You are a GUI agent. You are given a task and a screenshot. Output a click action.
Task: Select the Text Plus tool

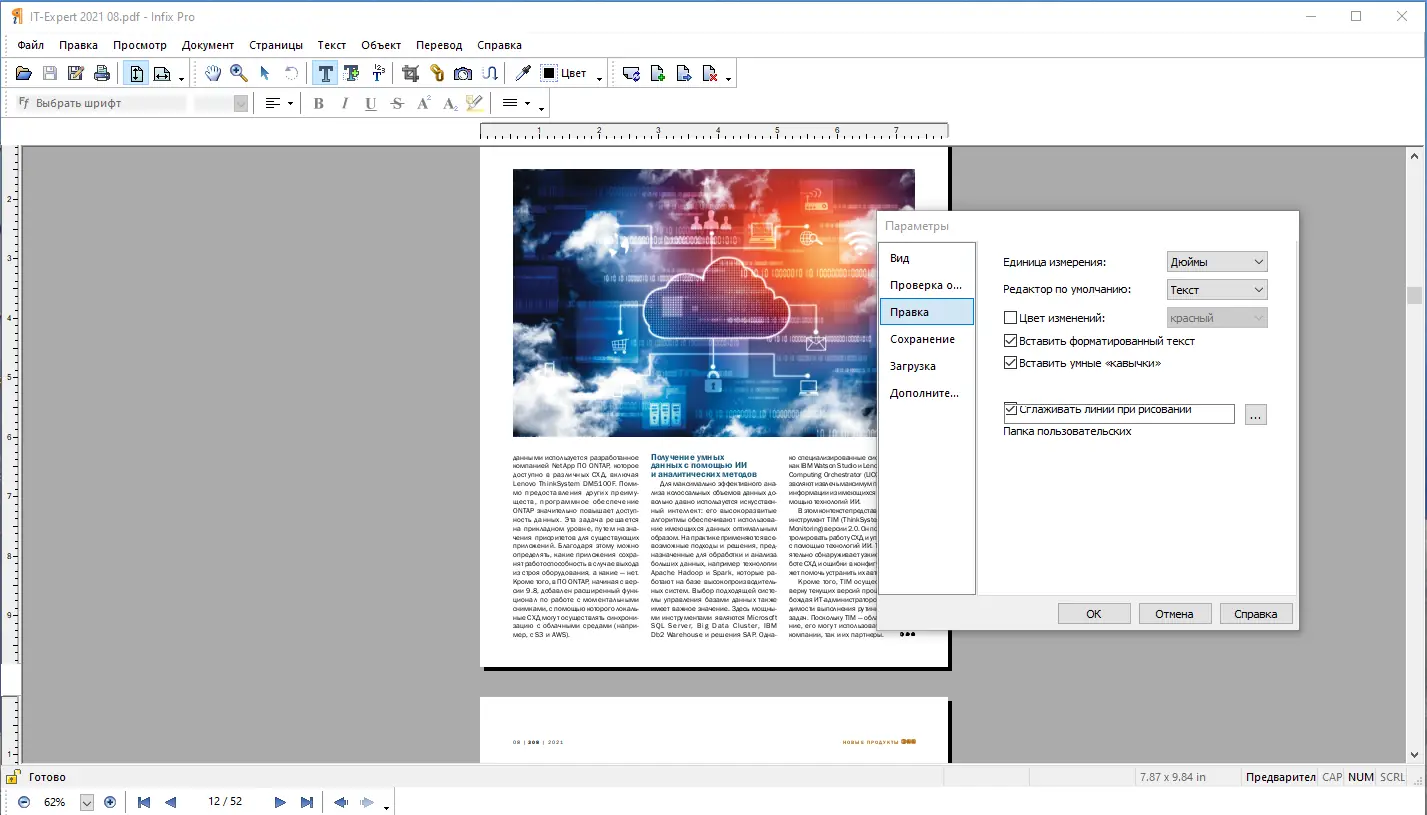(351, 73)
